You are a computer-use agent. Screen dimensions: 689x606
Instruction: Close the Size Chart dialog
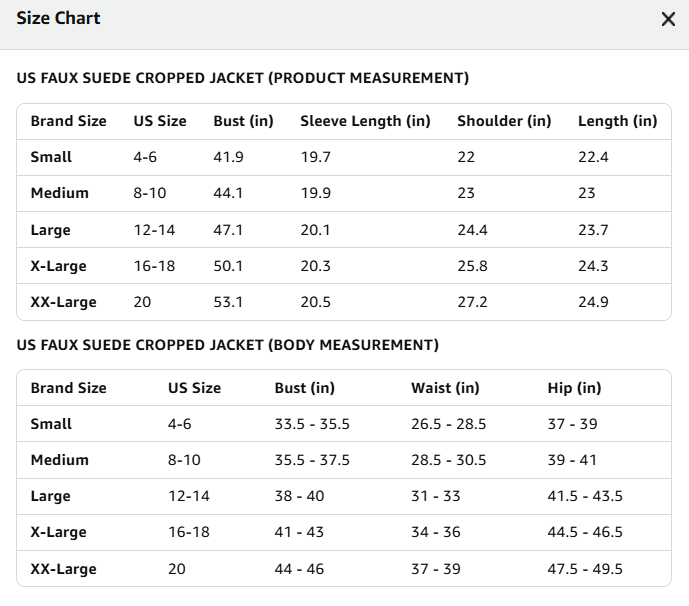coord(668,19)
